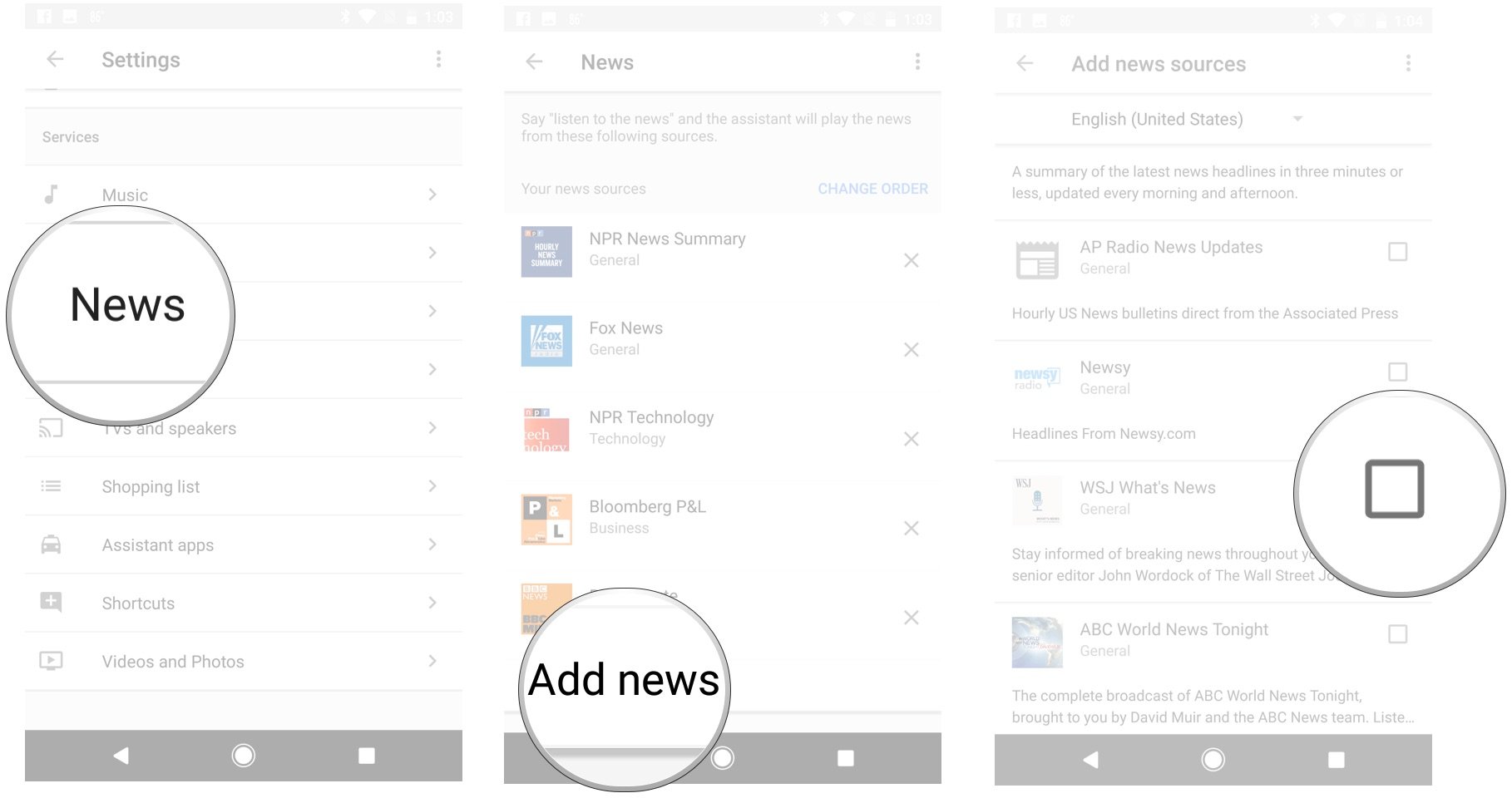1512x798 pixels.
Task: Tap Android recents button under Add news sources
Action: [x=1337, y=760]
